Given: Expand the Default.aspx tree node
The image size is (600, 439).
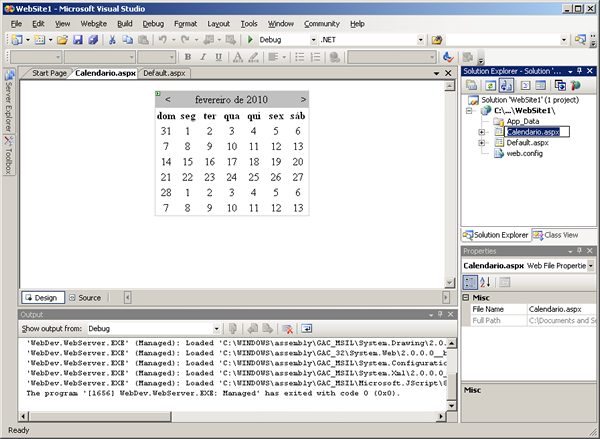Looking at the screenshot, I should [x=481, y=143].
